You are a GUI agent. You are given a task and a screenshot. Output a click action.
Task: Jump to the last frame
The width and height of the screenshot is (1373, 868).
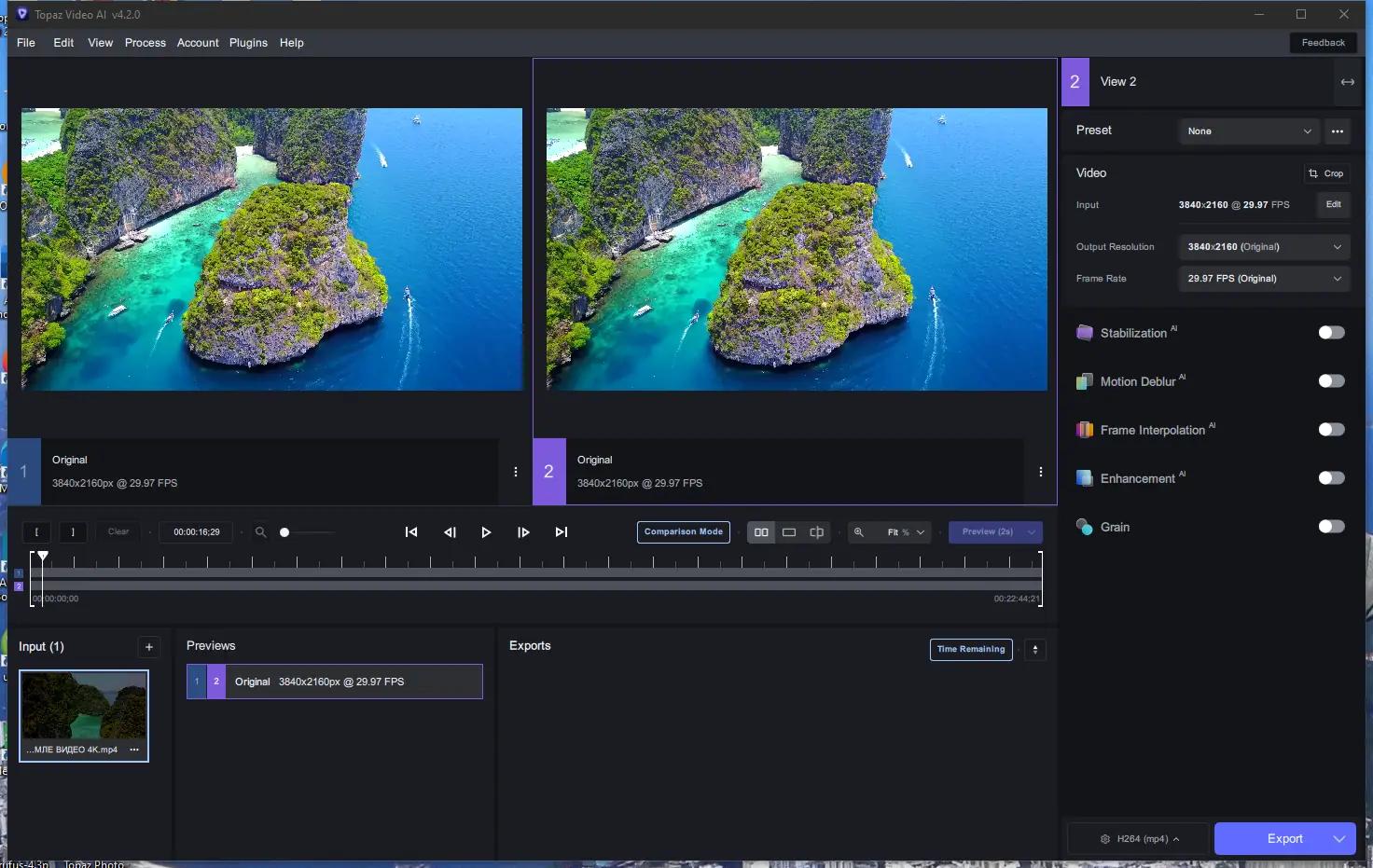(561, 532)
